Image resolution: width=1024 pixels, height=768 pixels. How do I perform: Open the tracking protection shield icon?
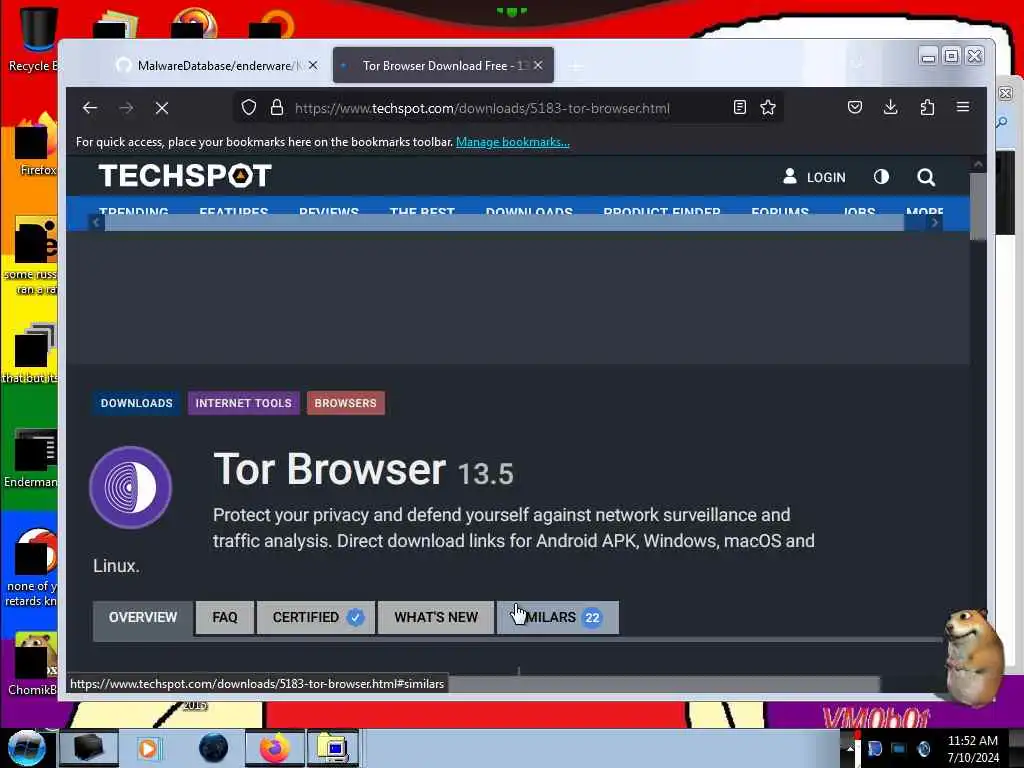pyautogui.click(x=249, y=108)
